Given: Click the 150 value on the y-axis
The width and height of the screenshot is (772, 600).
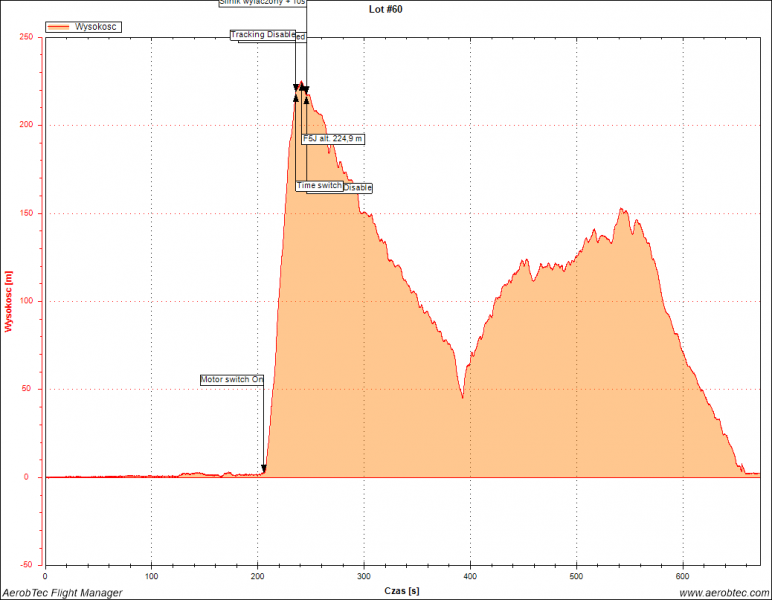Looking at the screenshot, I should pyautogui.click(x=27, y=213).
